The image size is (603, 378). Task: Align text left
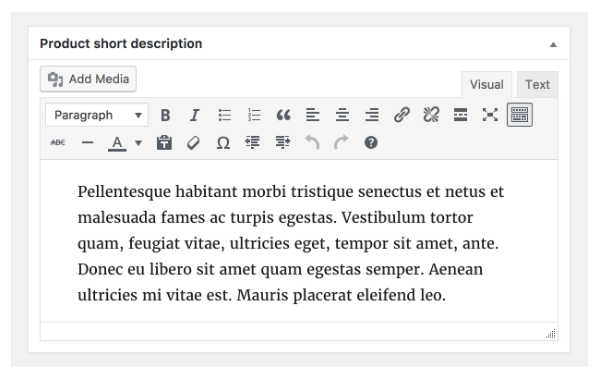click(x=313, y=115)
